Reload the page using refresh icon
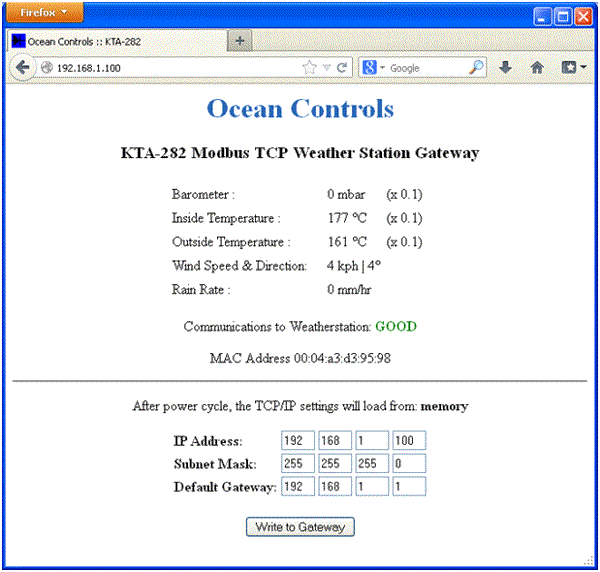The image size is (600, 572). point(342,68)
